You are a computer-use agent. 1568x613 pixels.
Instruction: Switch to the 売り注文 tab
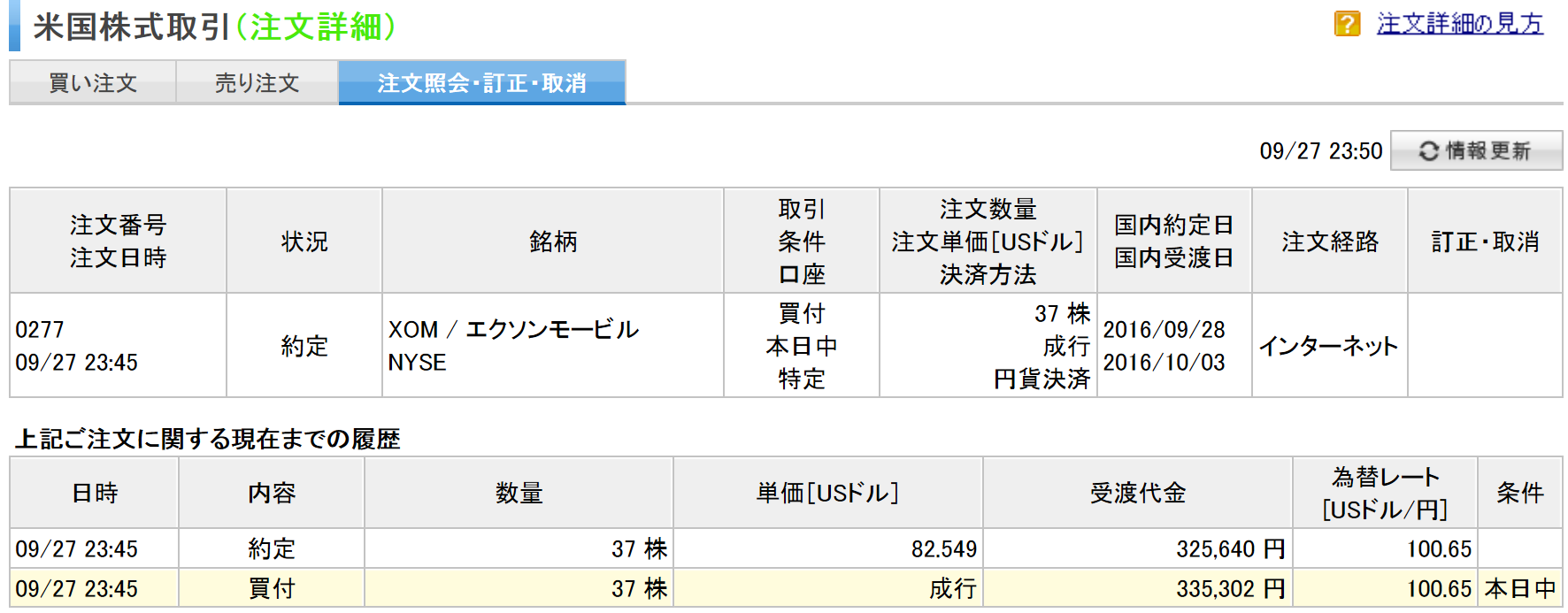pos(257,83)
